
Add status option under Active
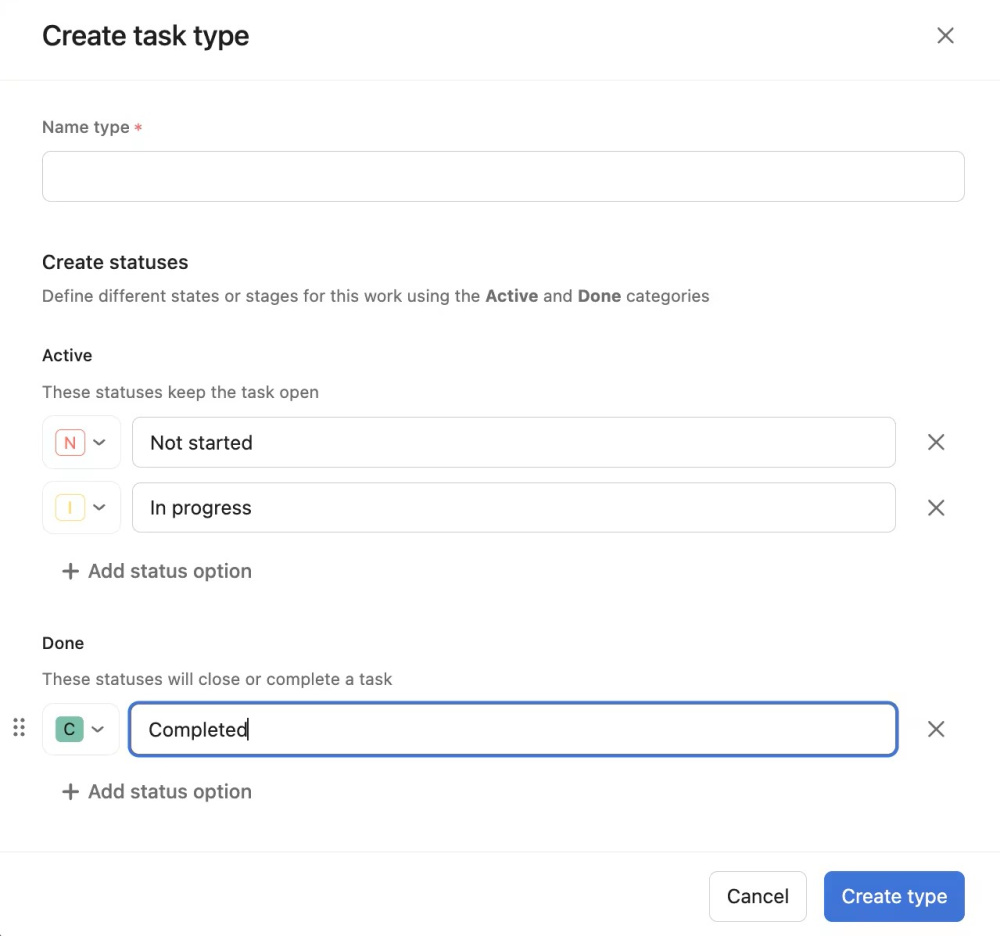[x=157, y=571]
